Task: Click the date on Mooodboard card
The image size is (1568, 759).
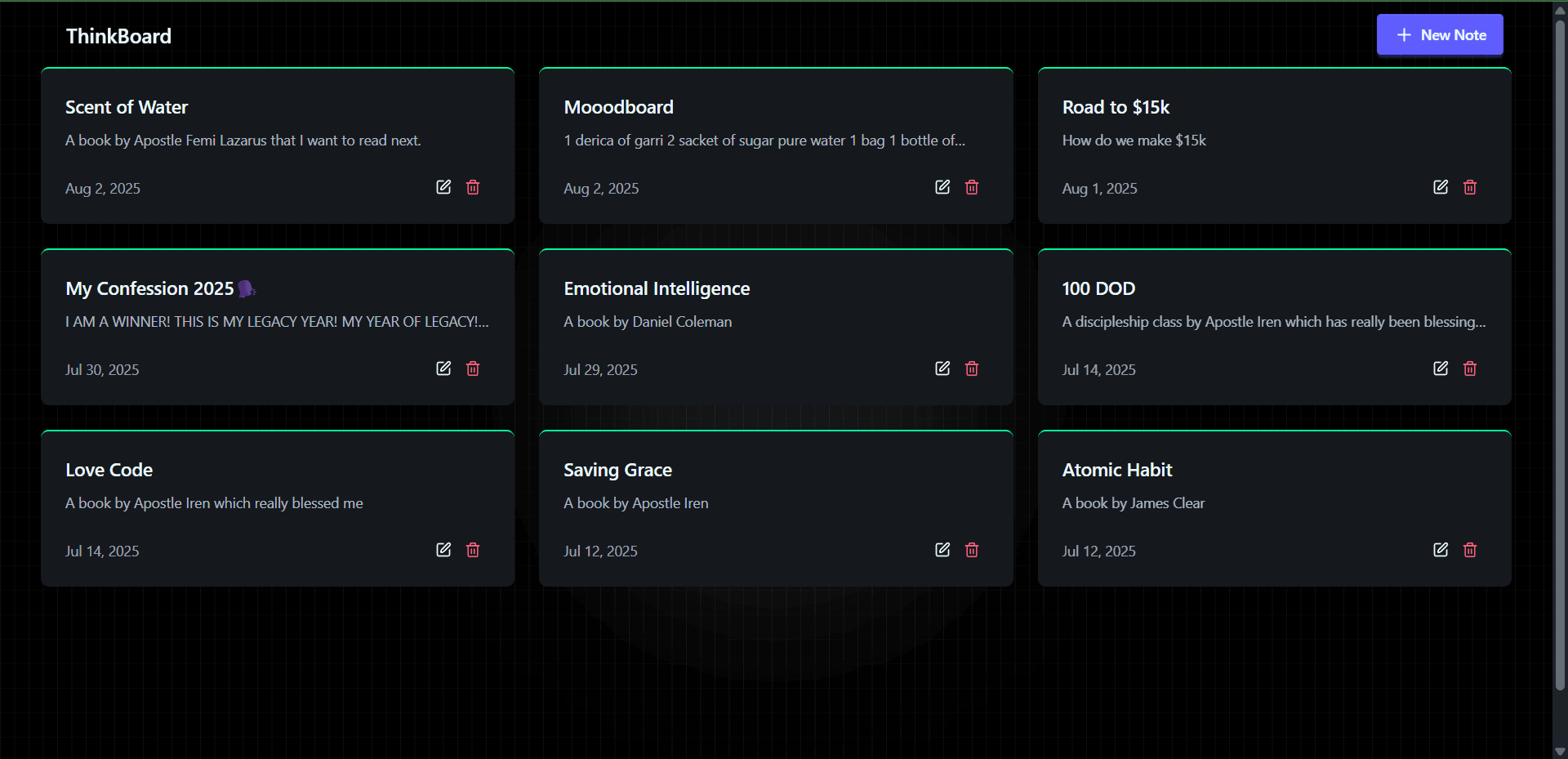Action: (x=601, y=189)
